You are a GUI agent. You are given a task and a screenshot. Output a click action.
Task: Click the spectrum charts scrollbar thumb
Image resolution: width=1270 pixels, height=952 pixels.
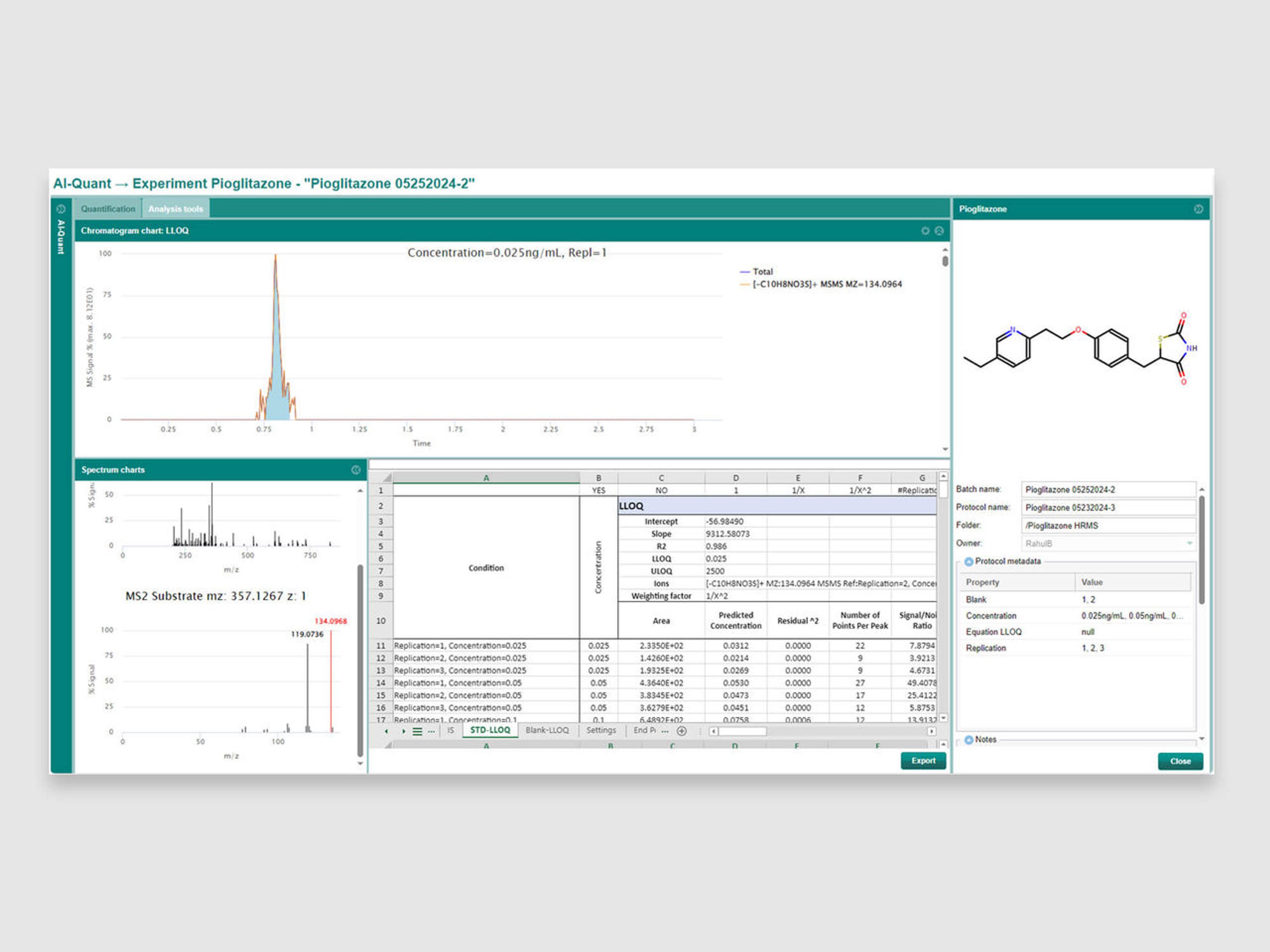point(360,660)
